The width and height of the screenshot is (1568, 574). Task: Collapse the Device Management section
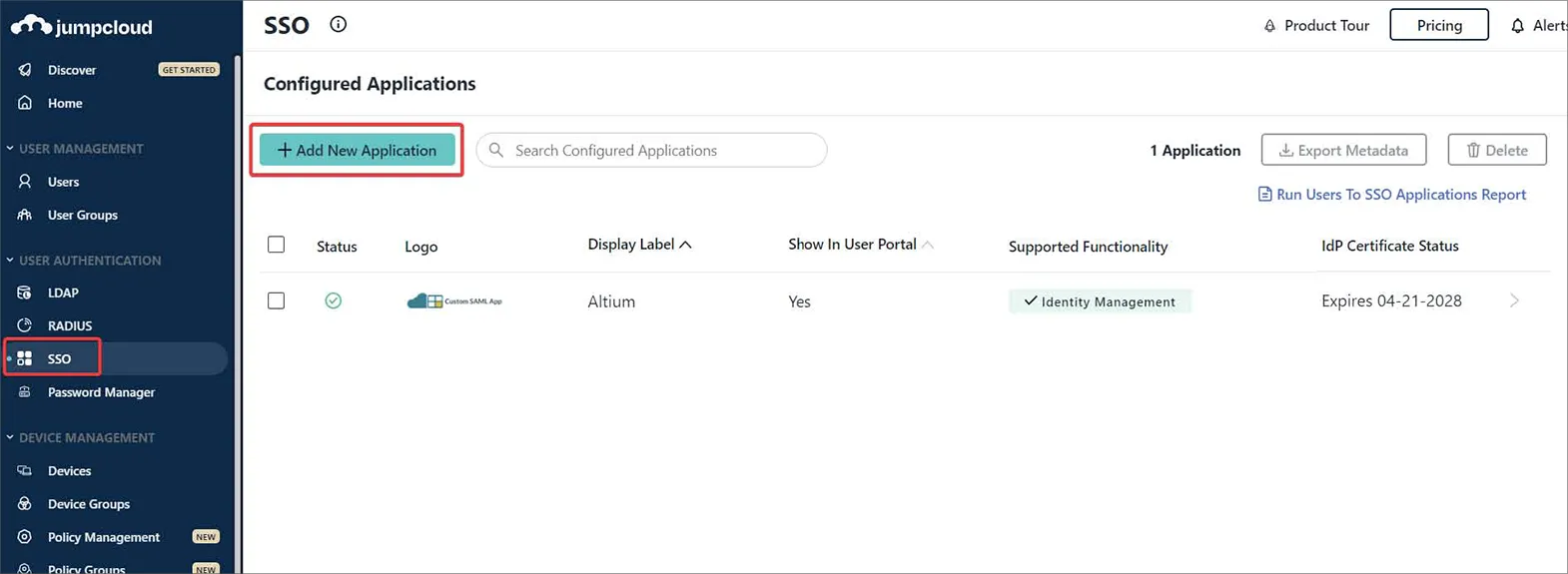(10, 437)
